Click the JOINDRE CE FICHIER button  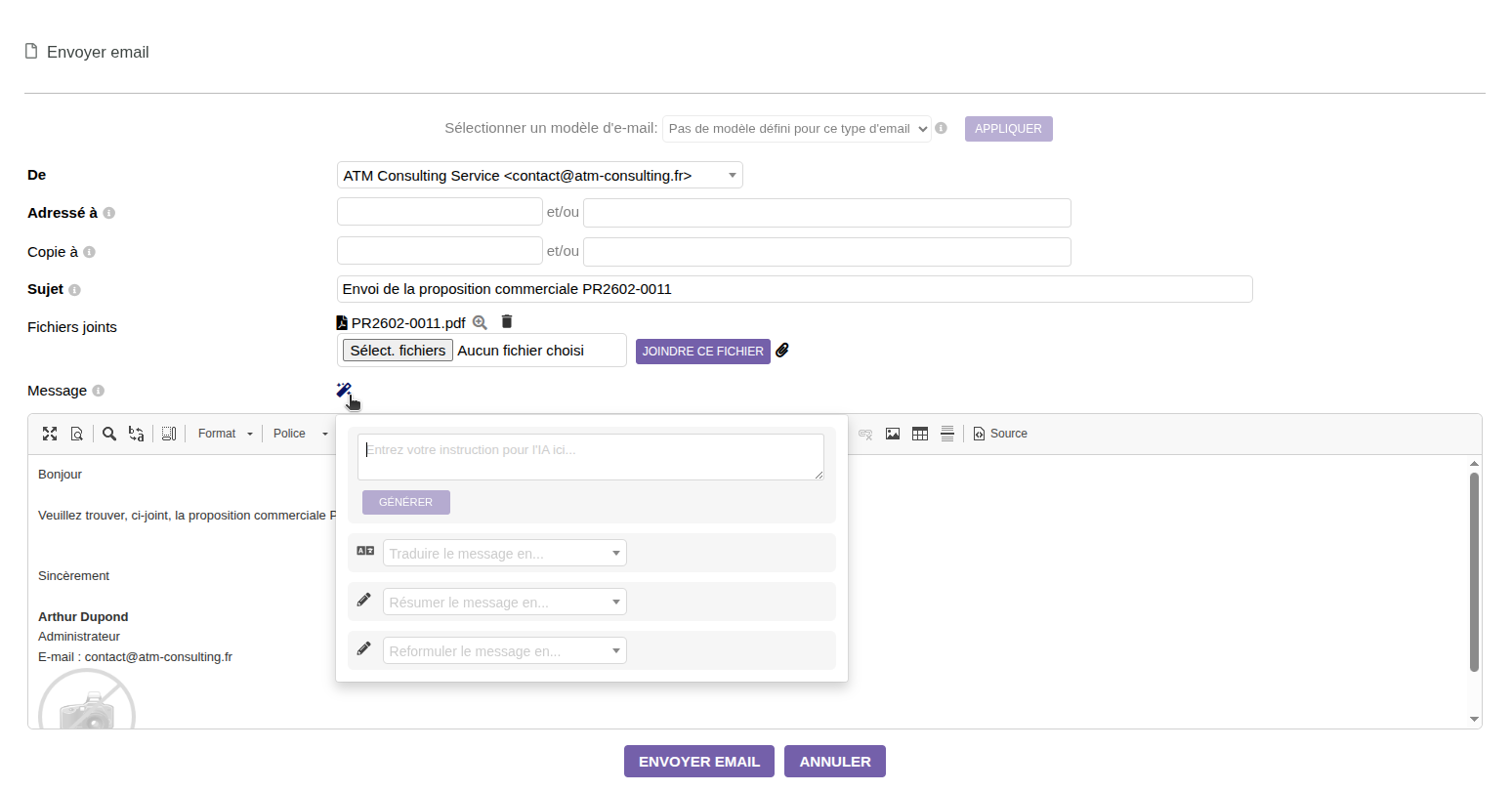tap(703, 352)
